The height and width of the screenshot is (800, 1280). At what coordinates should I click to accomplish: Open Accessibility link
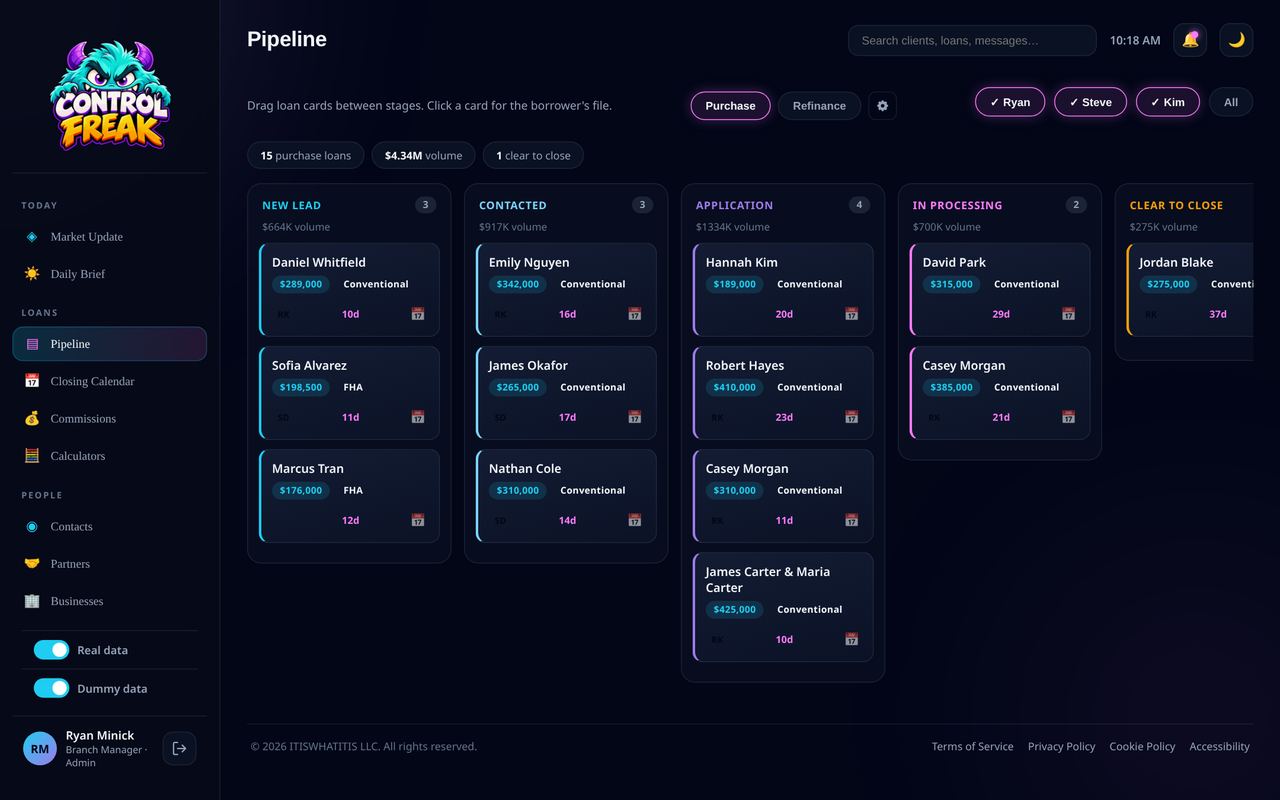point(1219,747)
